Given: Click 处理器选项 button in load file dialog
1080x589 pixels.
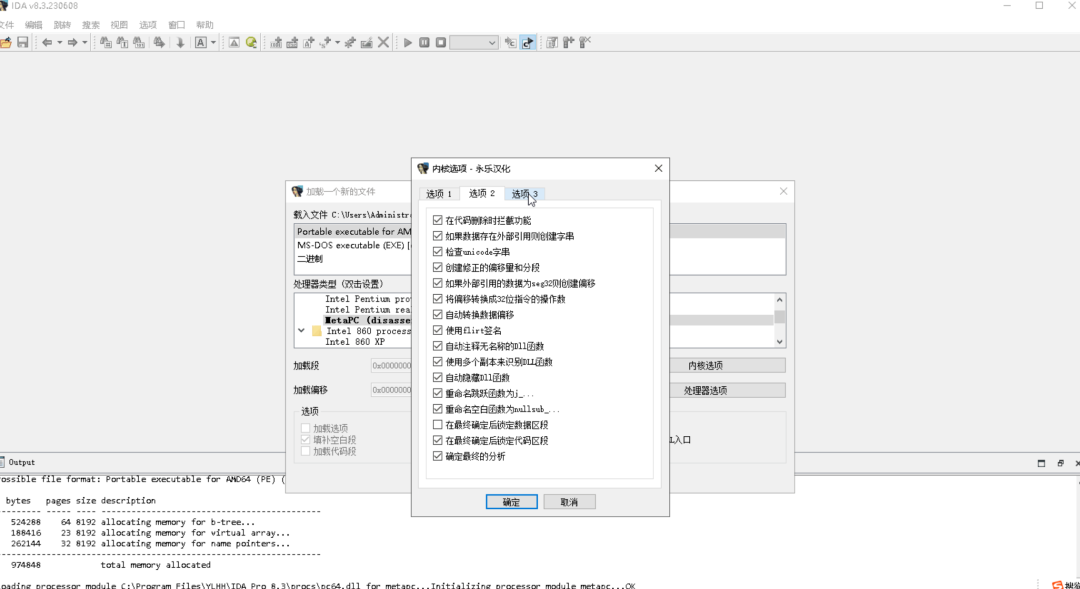Looking at the screenshot, I should click(705, 391).
